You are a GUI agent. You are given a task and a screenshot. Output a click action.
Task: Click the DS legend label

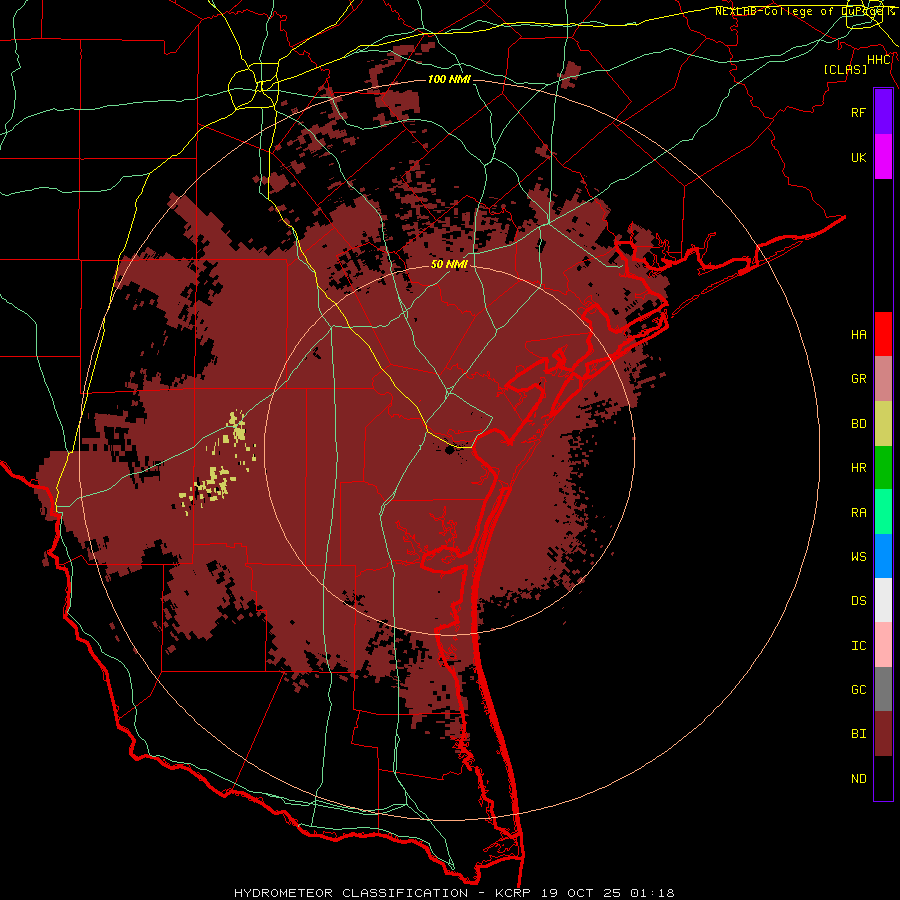(x=858, y=601)
